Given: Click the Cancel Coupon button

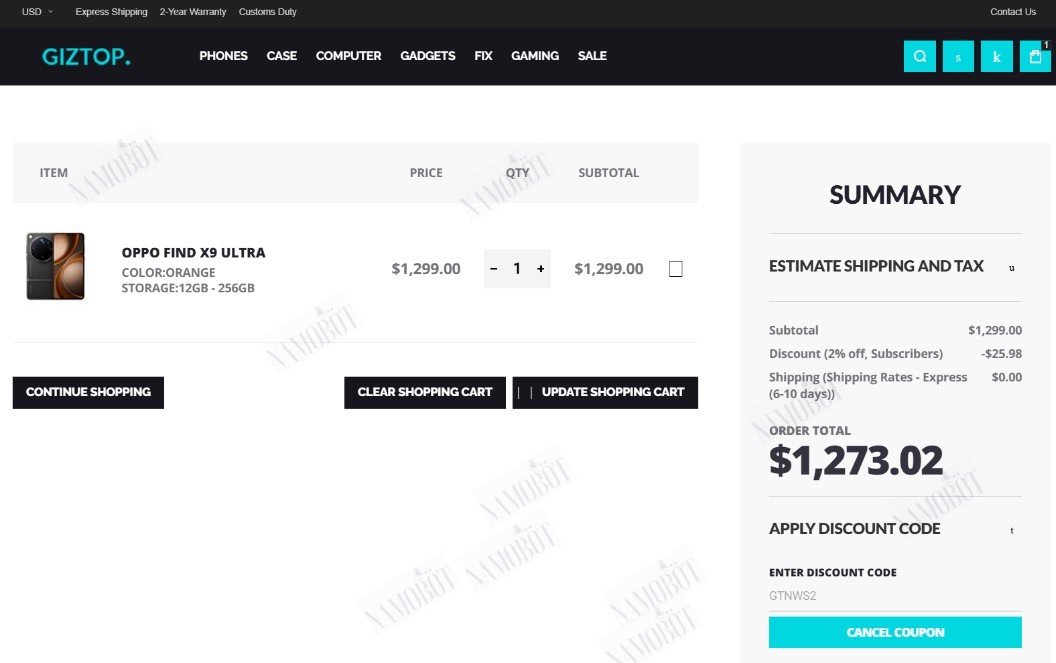Looking at the screenshot, I should coord(895,632).
